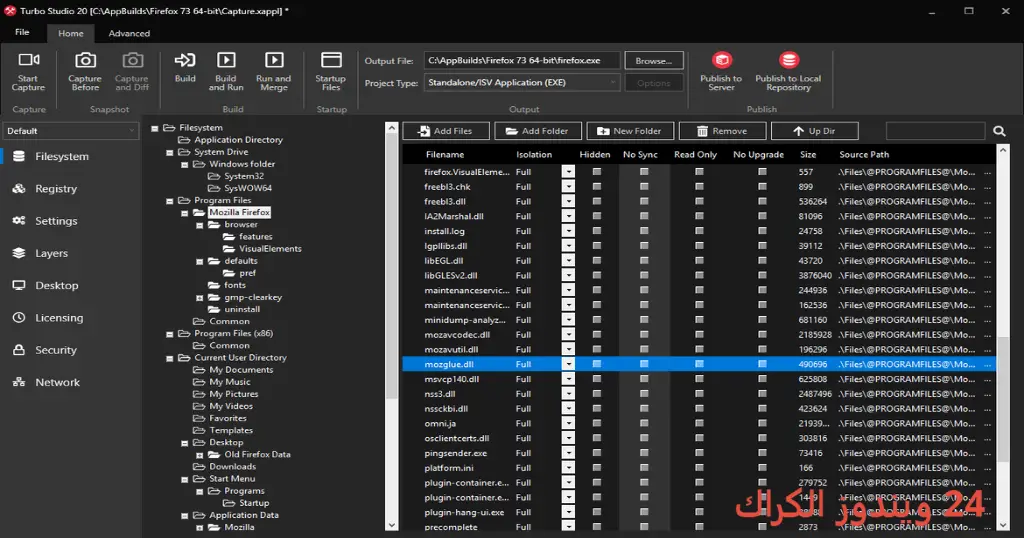
Task: Open the Default layer dropdown
Action: [71, 131]
